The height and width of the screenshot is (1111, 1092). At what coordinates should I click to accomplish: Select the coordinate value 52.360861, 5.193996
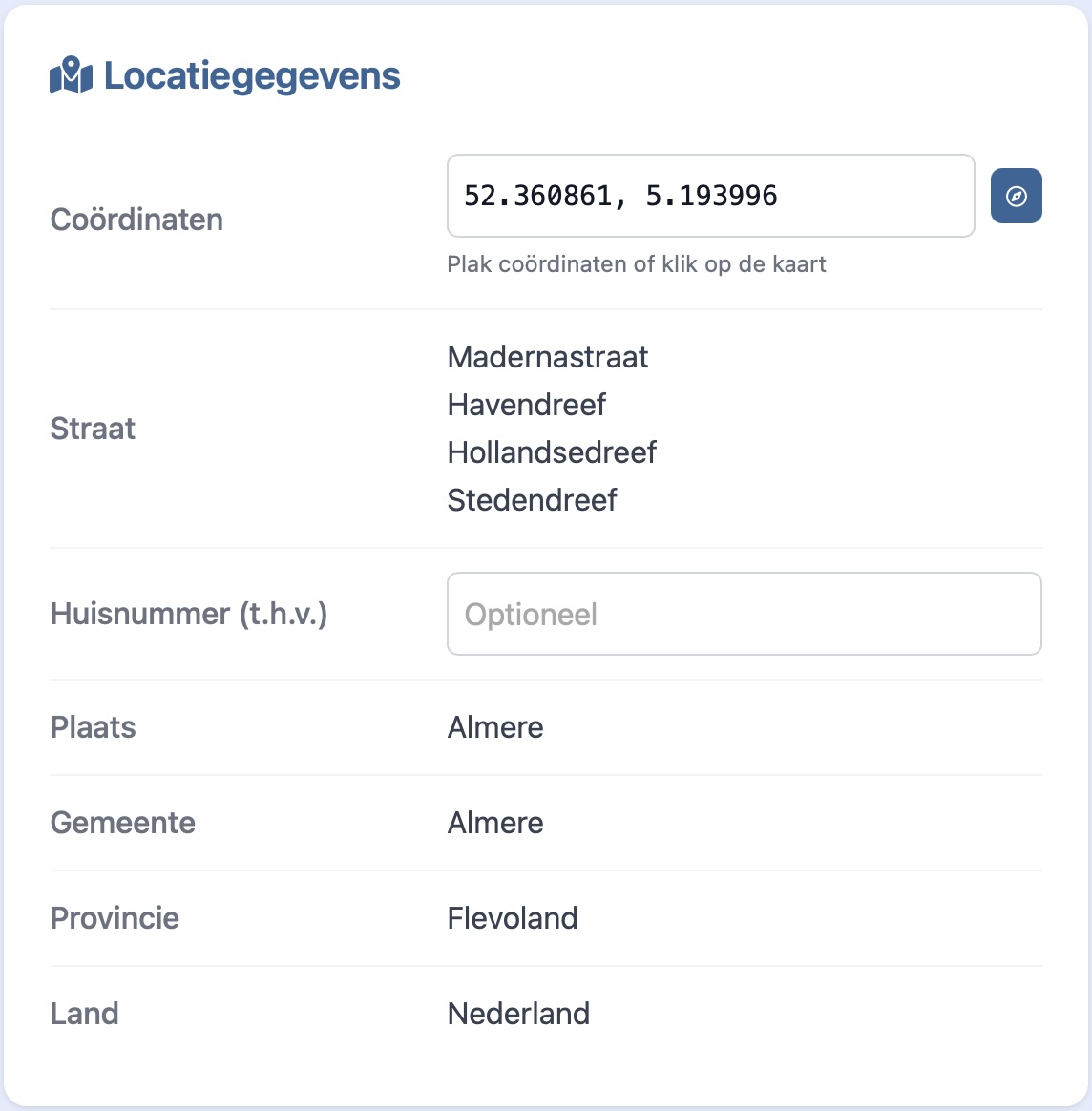click(619, 196)
